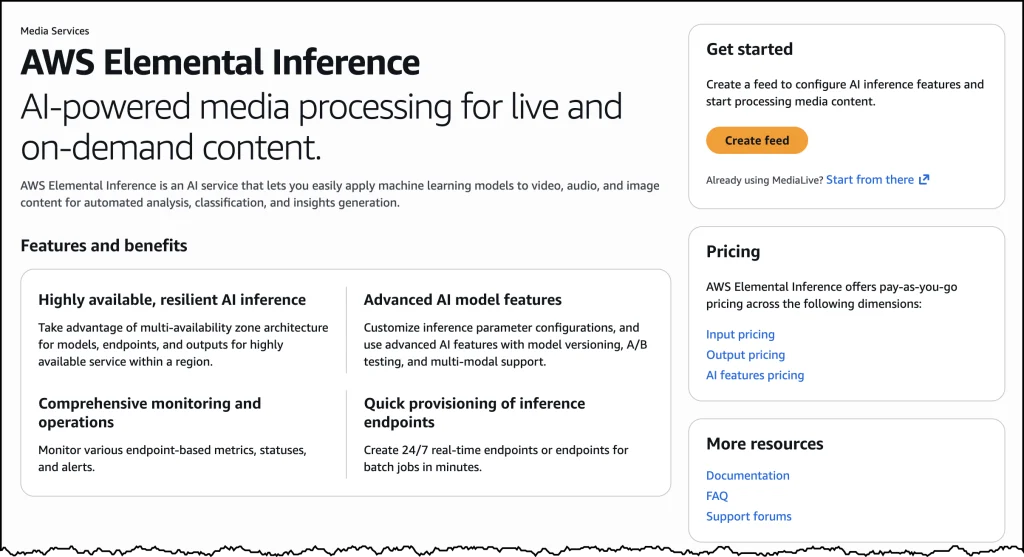Click the Quick provisioning of inference endpoints heading
The height and width of the screenshot is (557, 1024).
coord(474,413)
